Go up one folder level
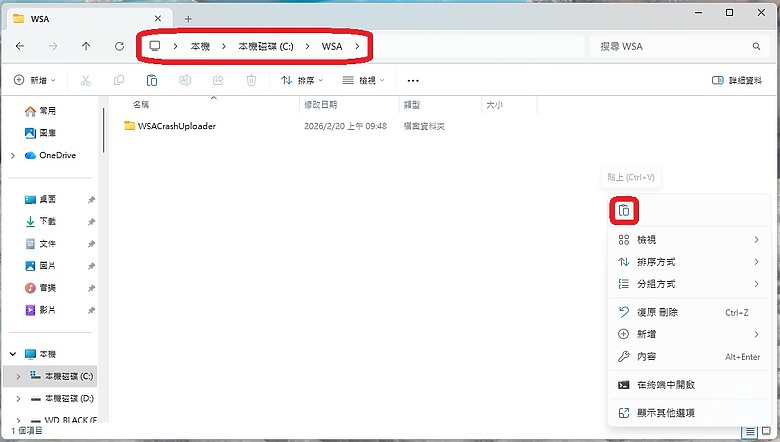The height and width of the screenshot is (442, 780). point(86,46)
